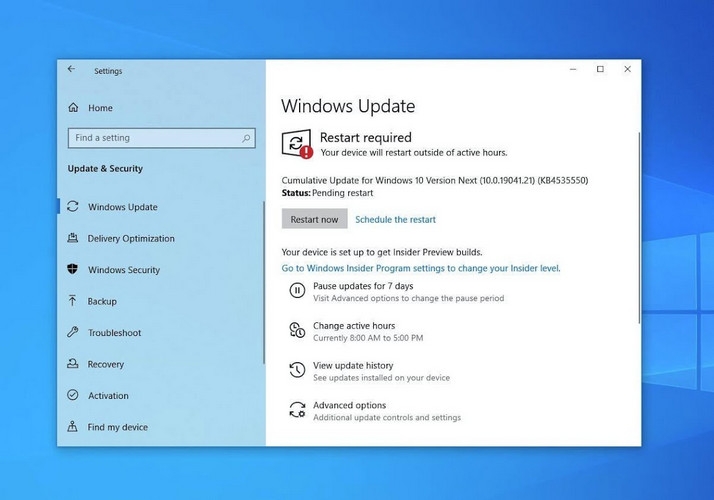Click the View update history icon
The image size is (714, 500).
297,370
